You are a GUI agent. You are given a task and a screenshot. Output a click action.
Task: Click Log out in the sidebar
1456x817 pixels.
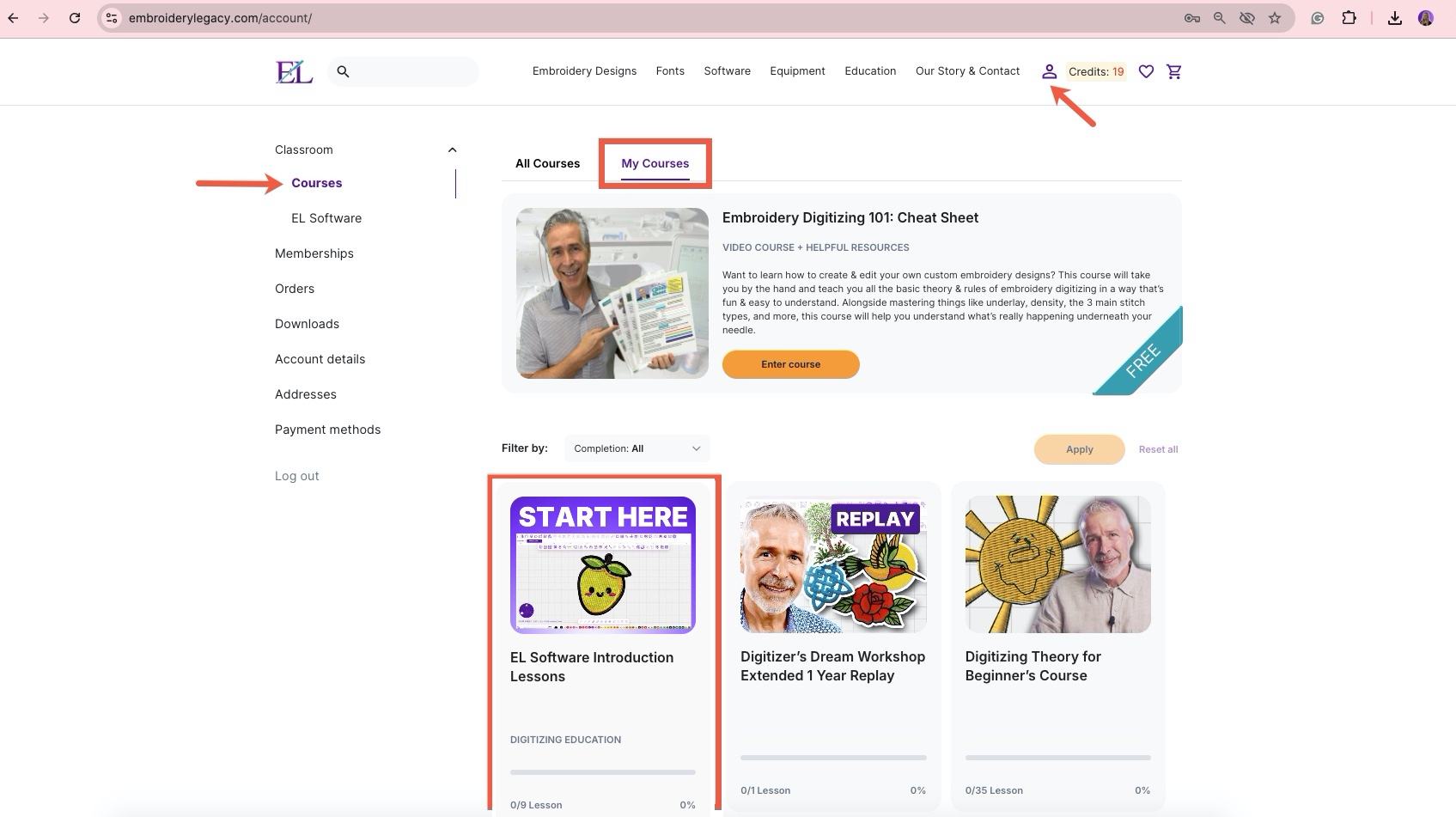coord(297,476)
